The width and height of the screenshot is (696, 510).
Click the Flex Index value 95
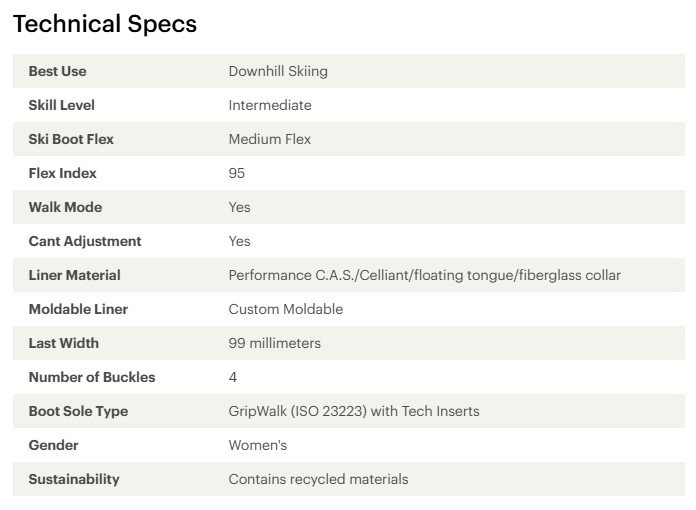pos(237,173)
